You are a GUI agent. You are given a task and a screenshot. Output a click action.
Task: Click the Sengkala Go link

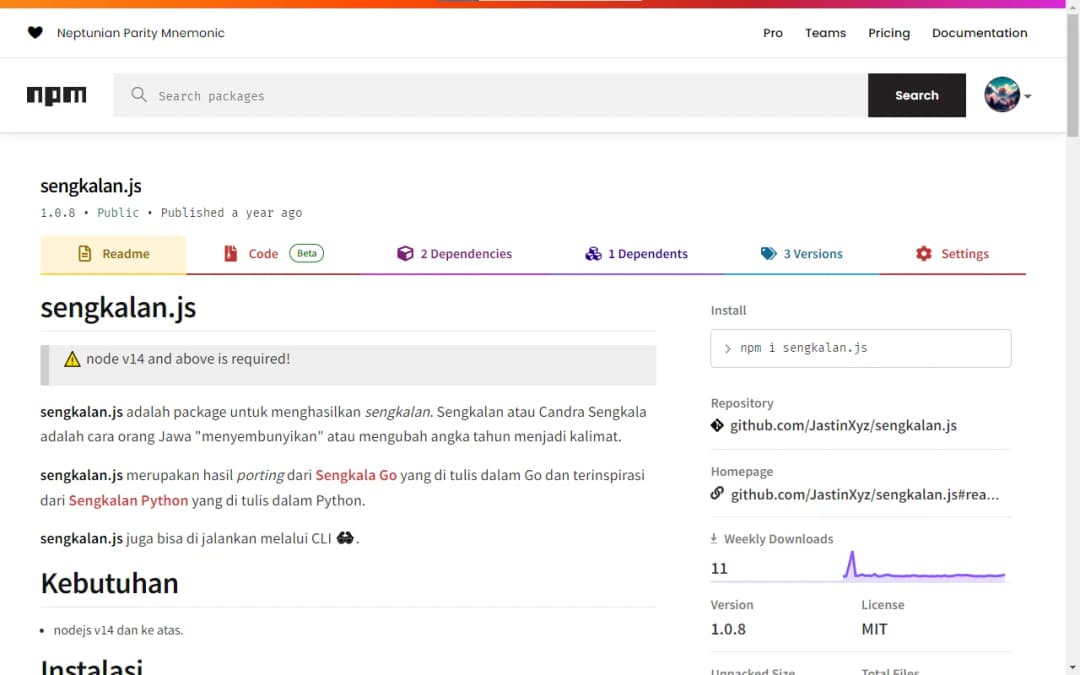356,475
